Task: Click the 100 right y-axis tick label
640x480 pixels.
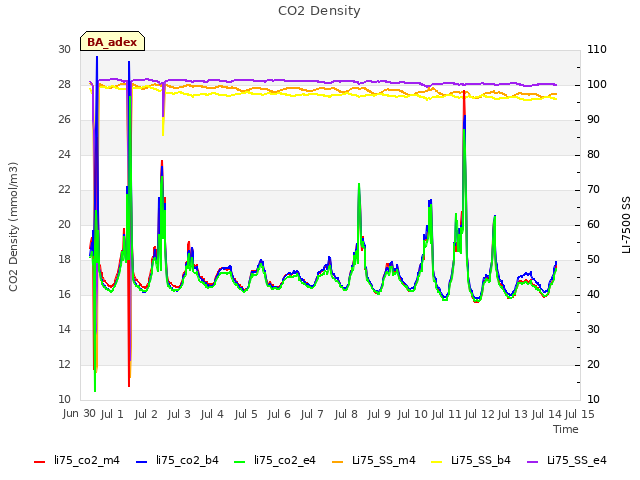Action: (597, 84)
